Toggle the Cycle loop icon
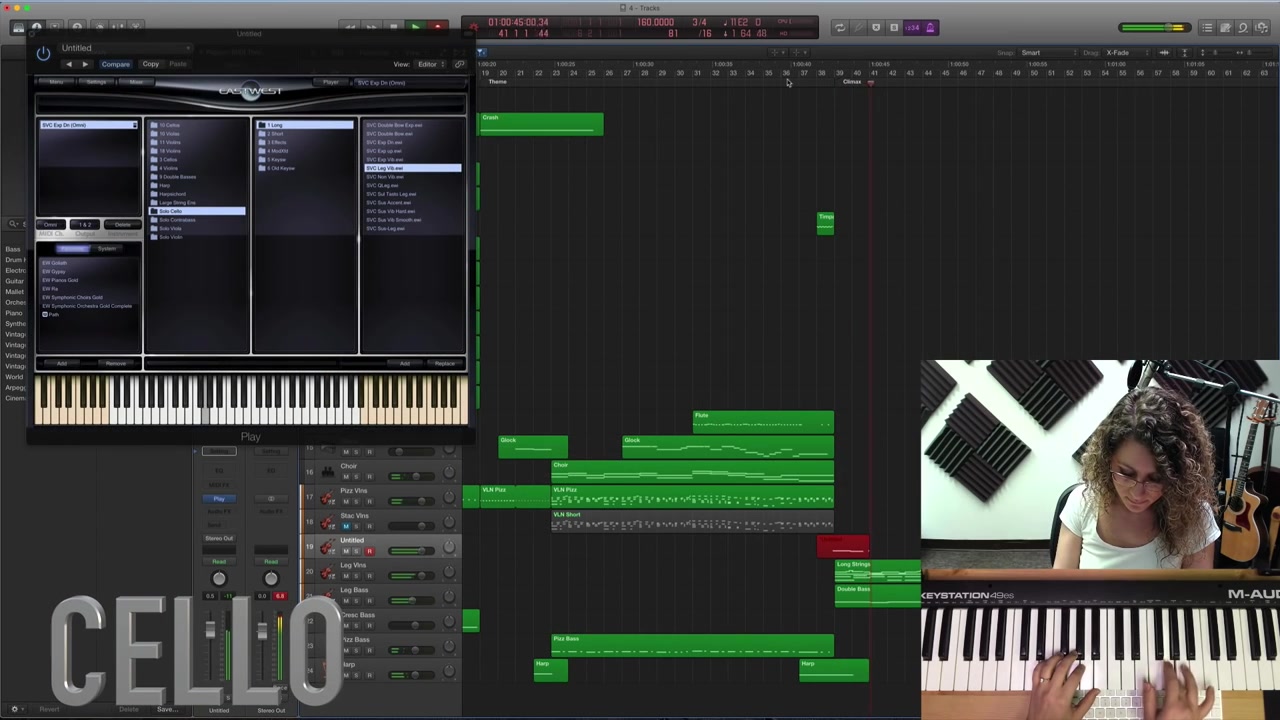Image resolution: width=1280 pixels, height=720 pixels. point(840,28)
